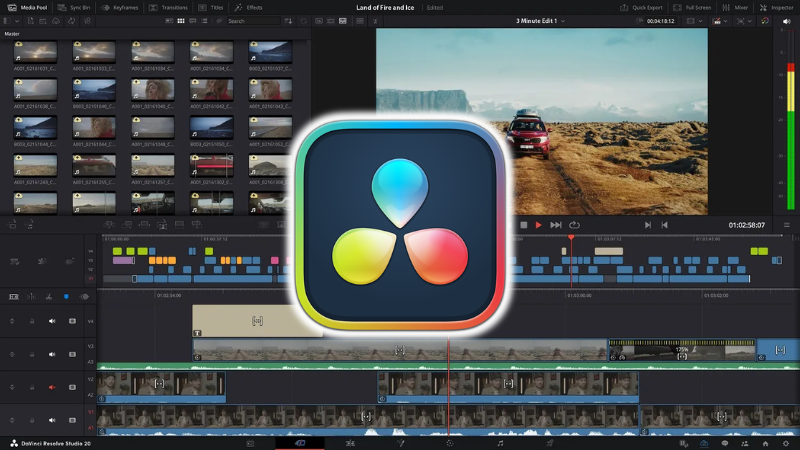Click the Quick Export button
This screenshot has height=450, width=800.
pos(641,8)
